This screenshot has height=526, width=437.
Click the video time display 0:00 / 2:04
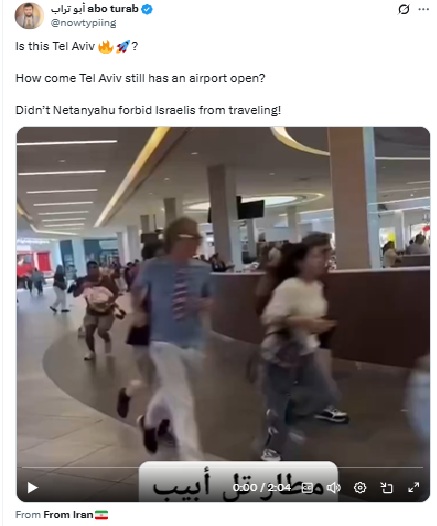pyautogui.click(x=261, y=487)
